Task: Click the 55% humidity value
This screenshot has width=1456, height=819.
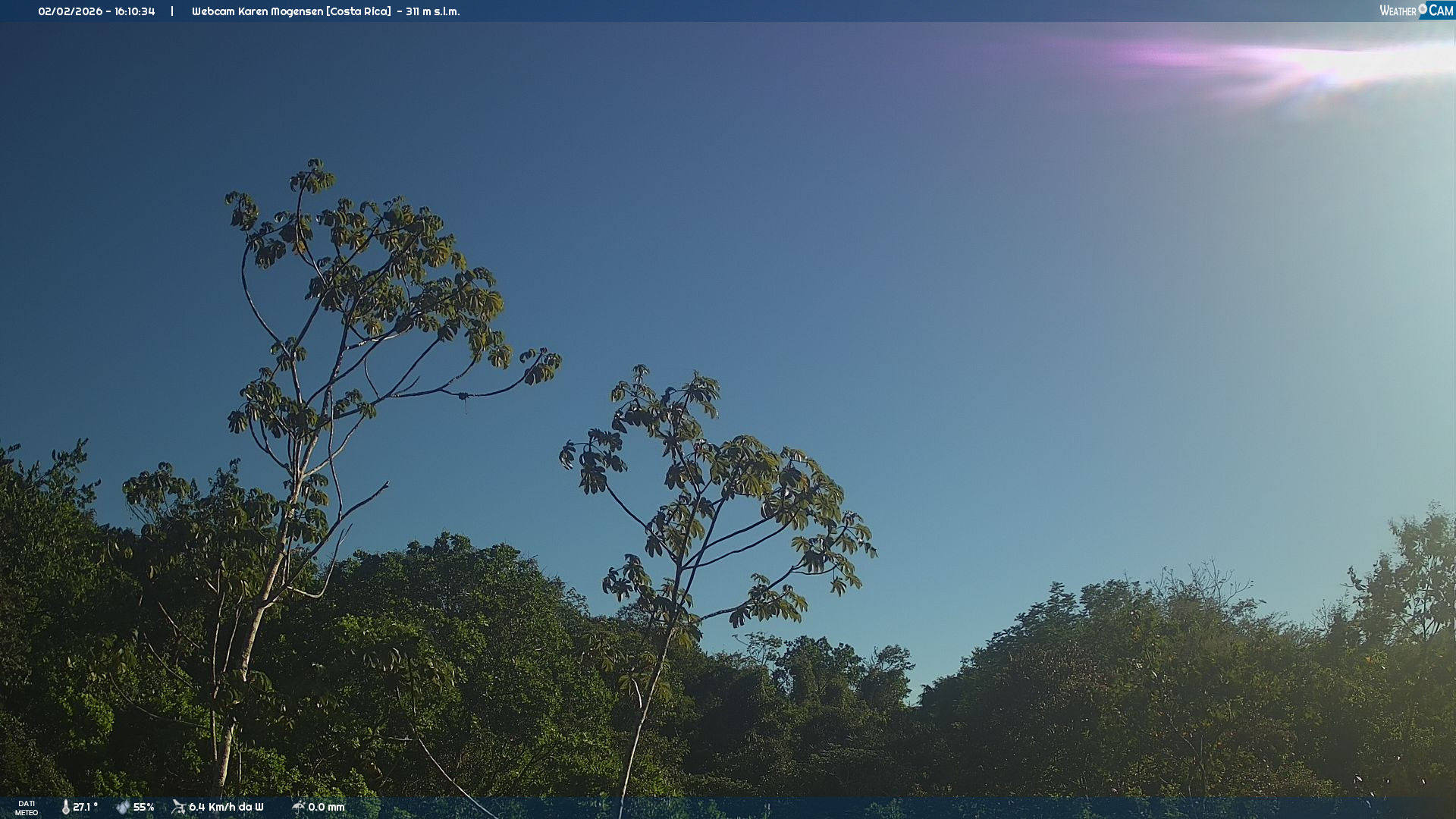Action: click(143, 807)
